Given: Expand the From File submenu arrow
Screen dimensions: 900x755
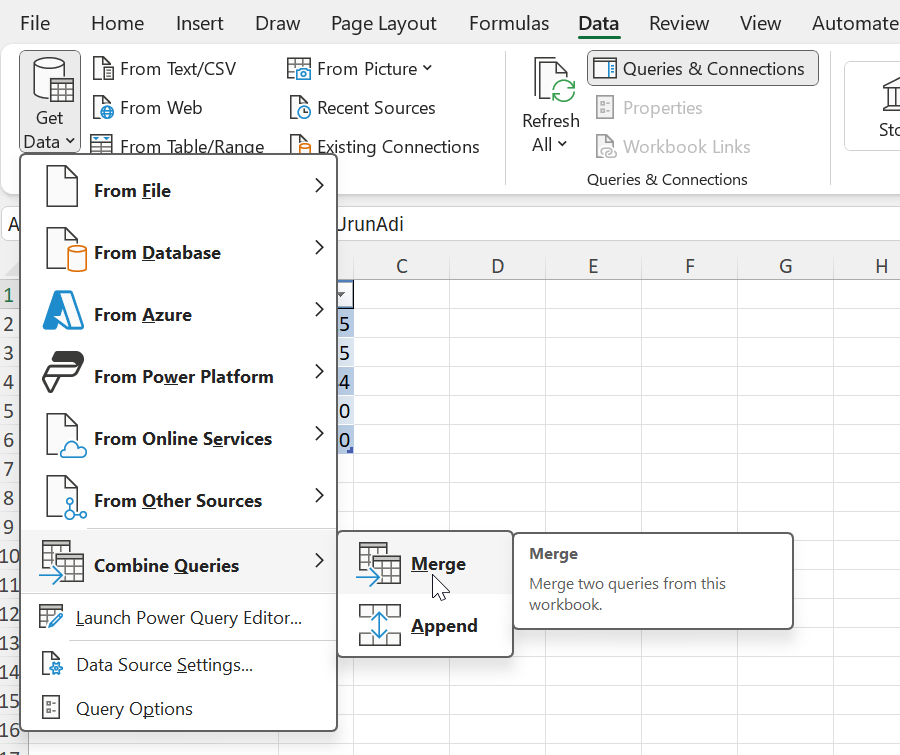Looking at the screenshot, I should [319, 186].
